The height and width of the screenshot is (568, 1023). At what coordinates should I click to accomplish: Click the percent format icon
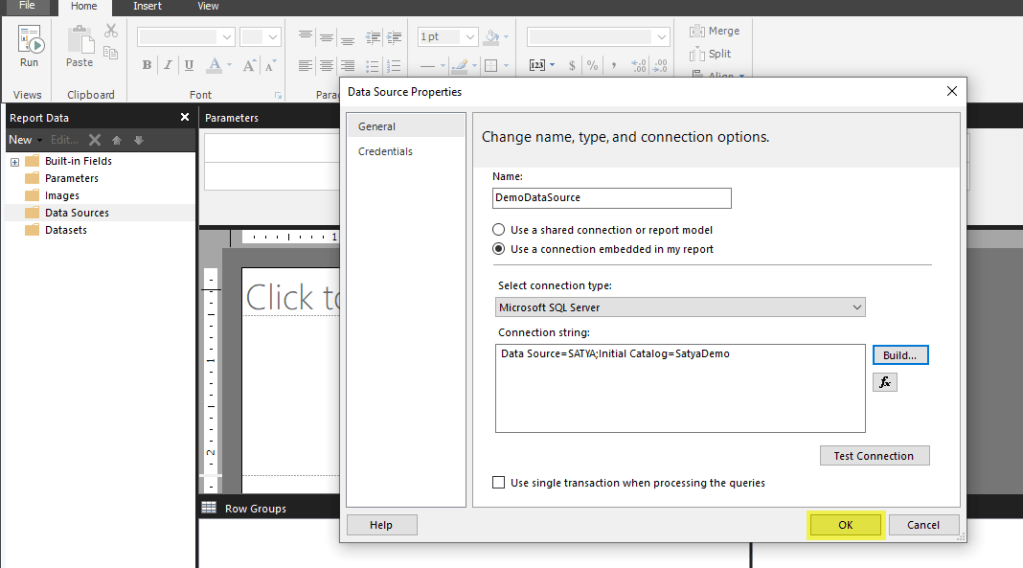(x=592, y=66)
